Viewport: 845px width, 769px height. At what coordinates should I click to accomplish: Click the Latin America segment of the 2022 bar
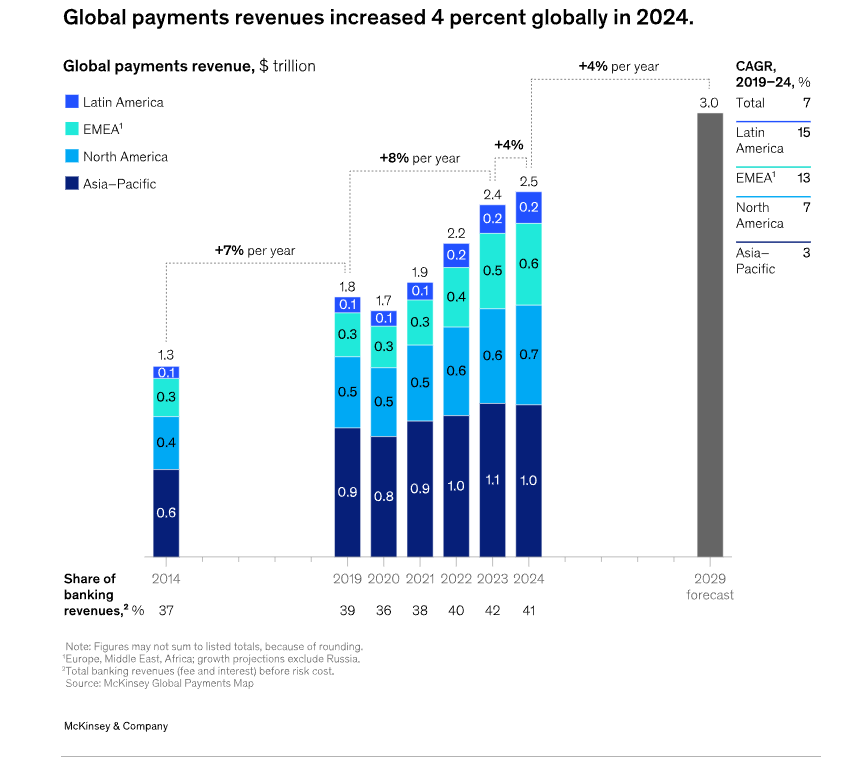click(456, 255)
